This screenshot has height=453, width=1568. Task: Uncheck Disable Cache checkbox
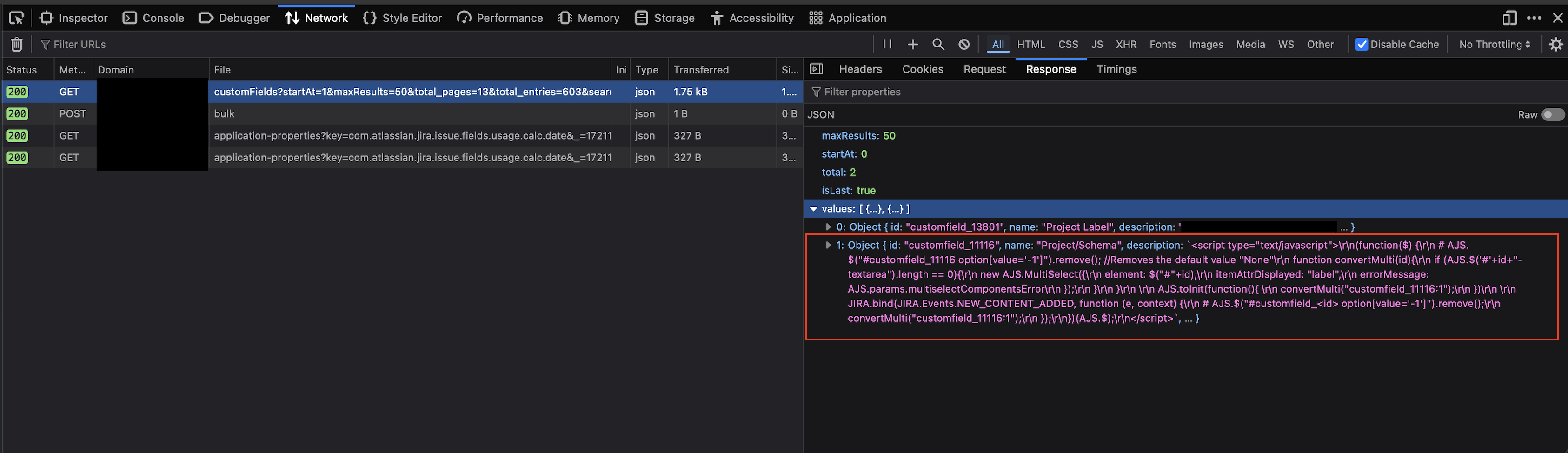[1362, 45]
